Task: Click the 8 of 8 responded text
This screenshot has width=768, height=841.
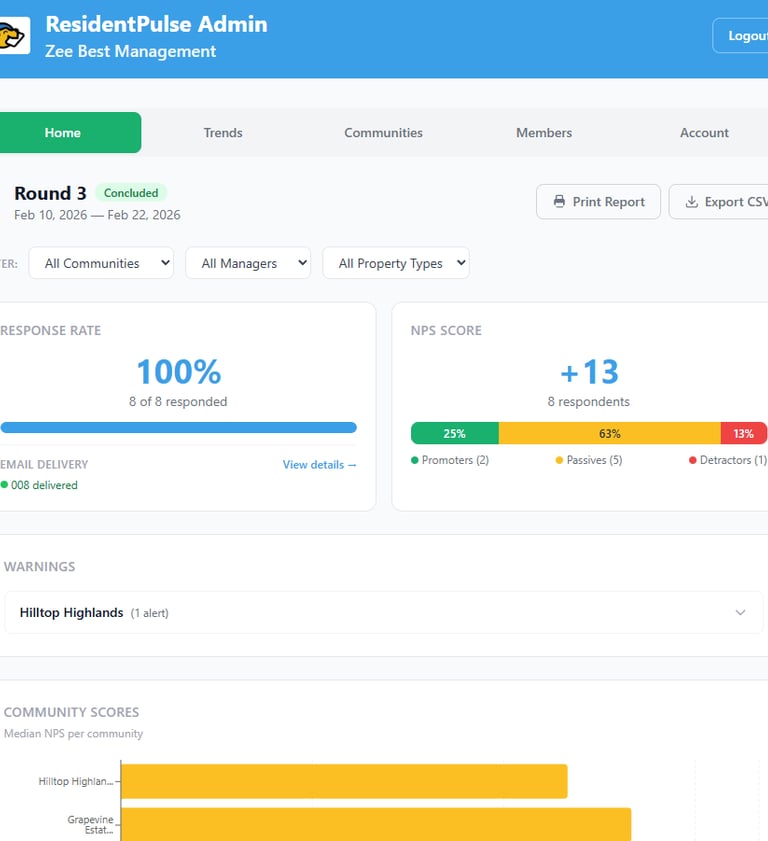Action: point(178,402)
